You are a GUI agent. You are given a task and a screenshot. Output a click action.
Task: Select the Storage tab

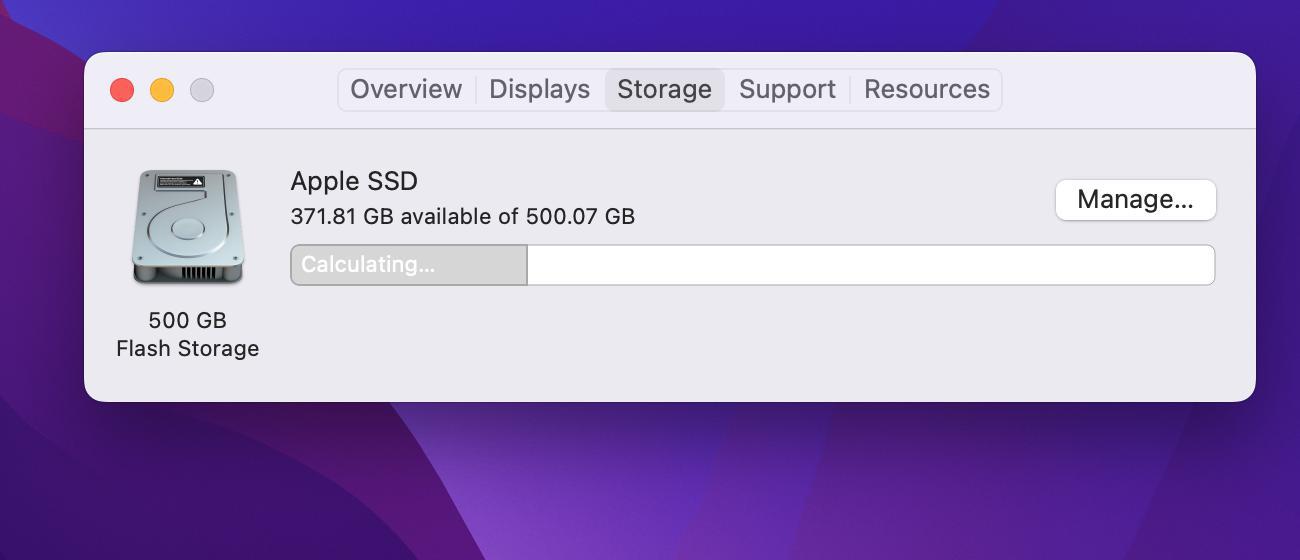[664, 89]
